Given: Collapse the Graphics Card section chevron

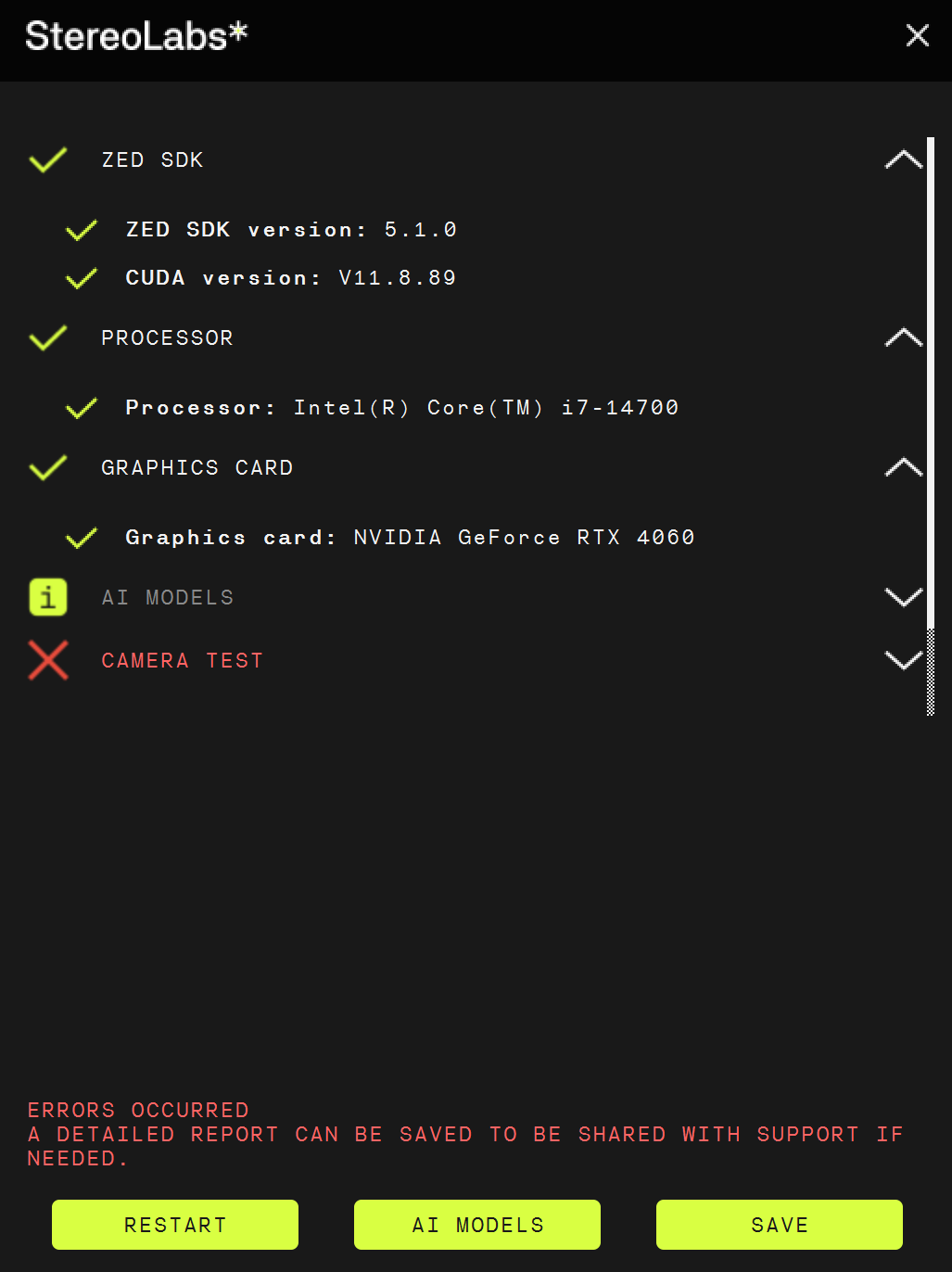Looking at the screenshot, I should pyautogui.click(x=903, y=467).
